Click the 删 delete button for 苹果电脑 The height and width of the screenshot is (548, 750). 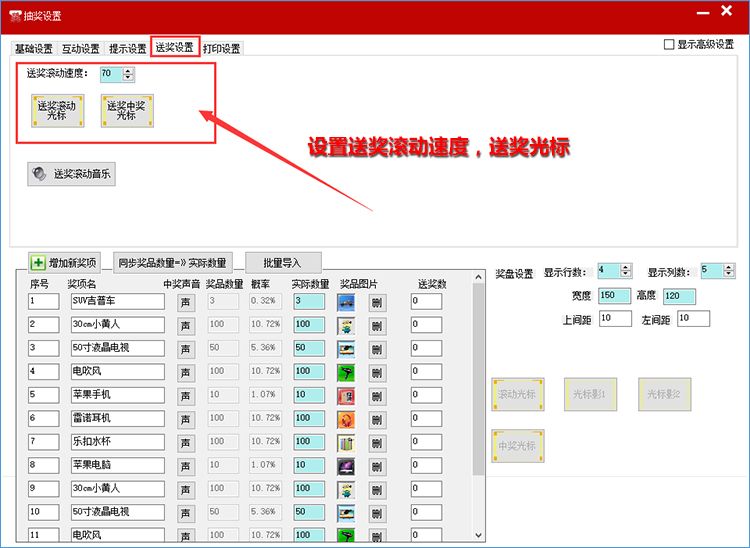pyautogui.click(x=377, y=465)
